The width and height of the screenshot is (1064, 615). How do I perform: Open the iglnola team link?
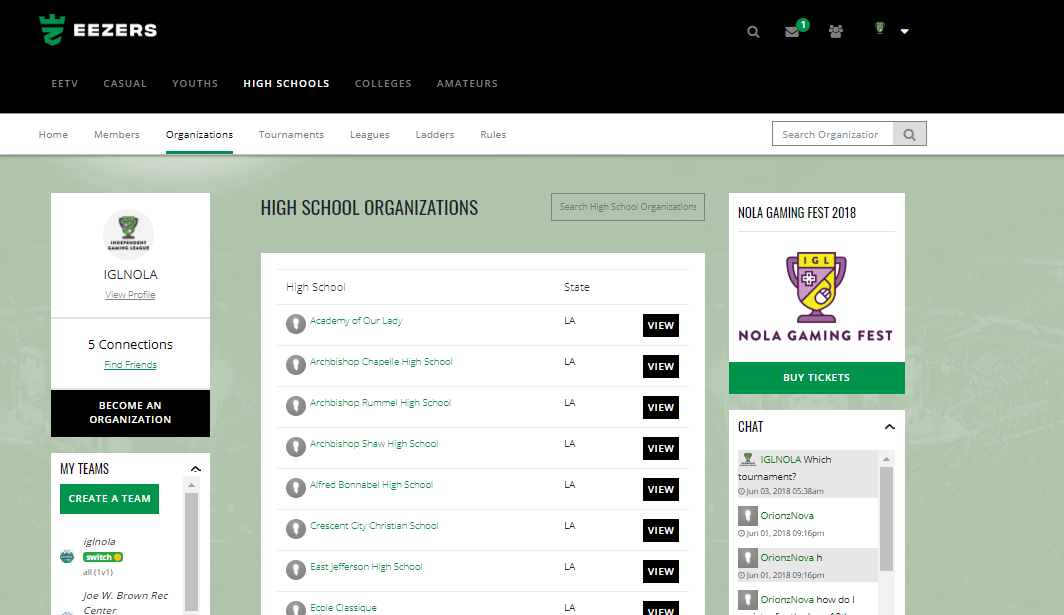[99, 542]
